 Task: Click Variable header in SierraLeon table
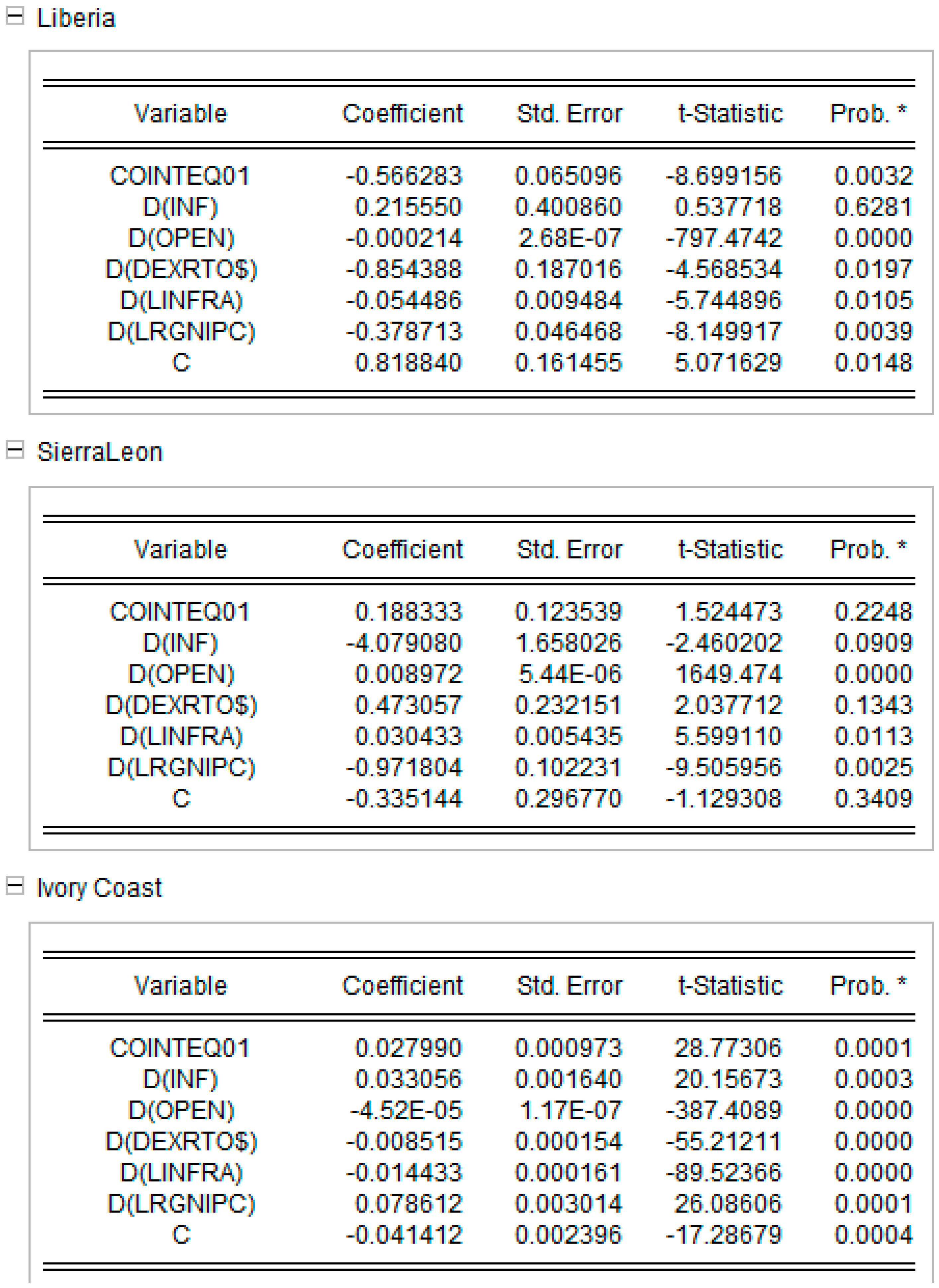click(x=180, y=549)
